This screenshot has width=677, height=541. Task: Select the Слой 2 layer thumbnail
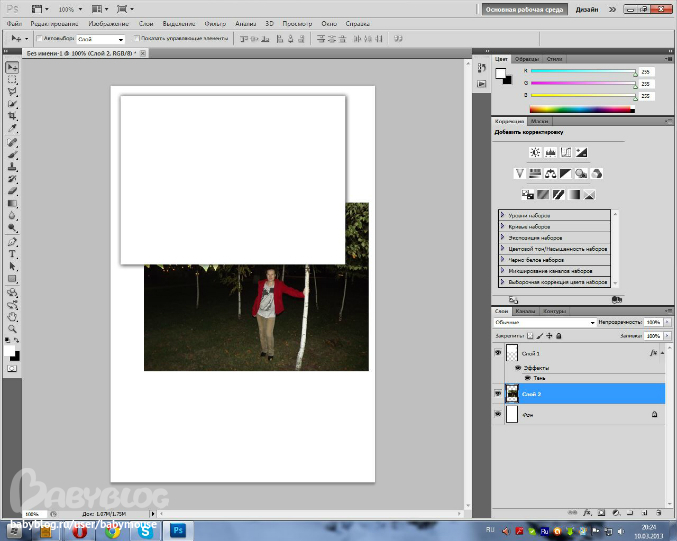point(512,393)
